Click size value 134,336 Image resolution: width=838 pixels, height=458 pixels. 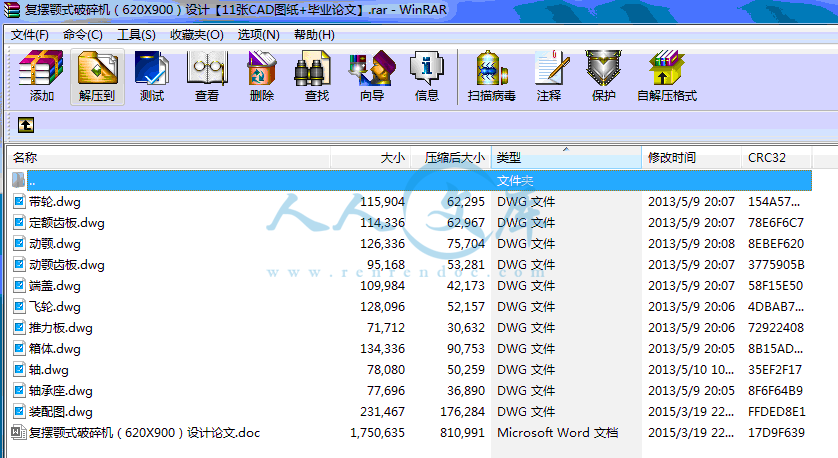tap(383, 349)
